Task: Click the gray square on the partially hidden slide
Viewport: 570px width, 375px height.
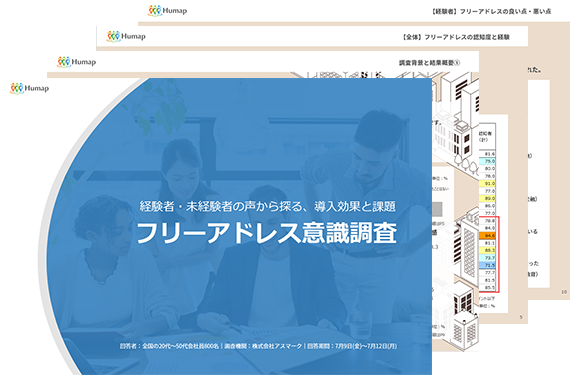Action: [437, 209]
